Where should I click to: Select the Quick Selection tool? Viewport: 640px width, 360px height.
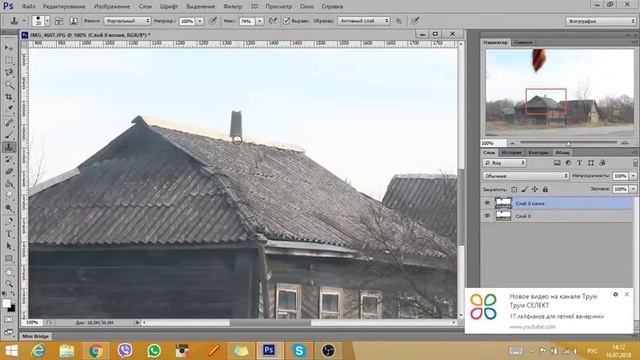9,85
